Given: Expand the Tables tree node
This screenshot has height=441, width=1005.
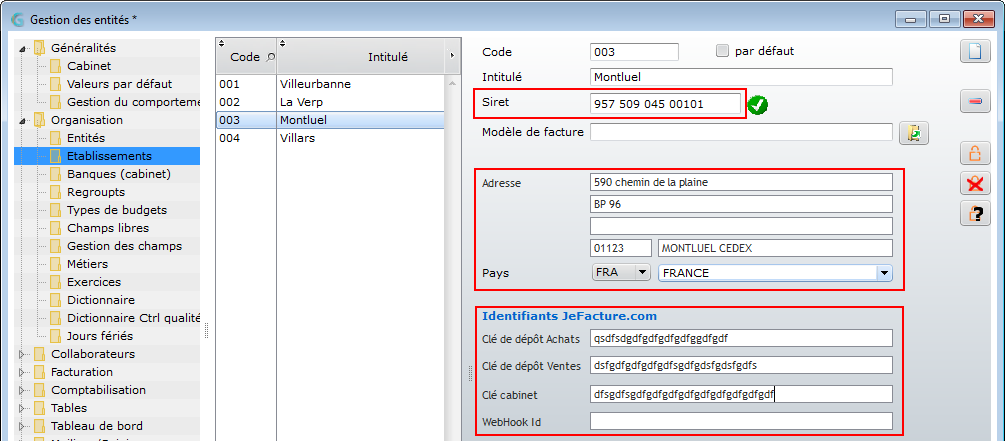Looking at the screenshot, I should [x=23, y=408].
